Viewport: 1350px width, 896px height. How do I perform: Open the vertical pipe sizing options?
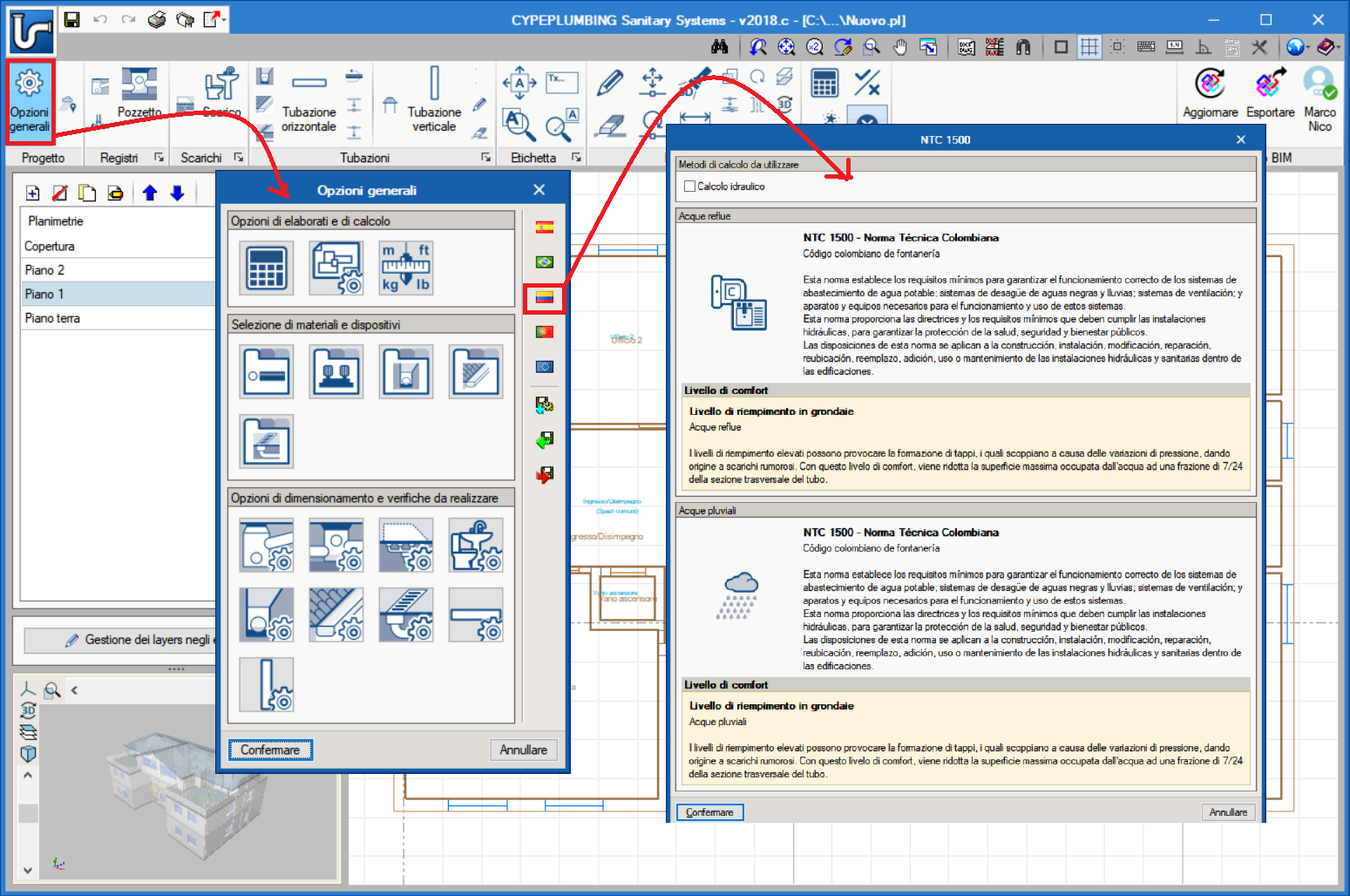pyautogui.click(x=267, y=684)
